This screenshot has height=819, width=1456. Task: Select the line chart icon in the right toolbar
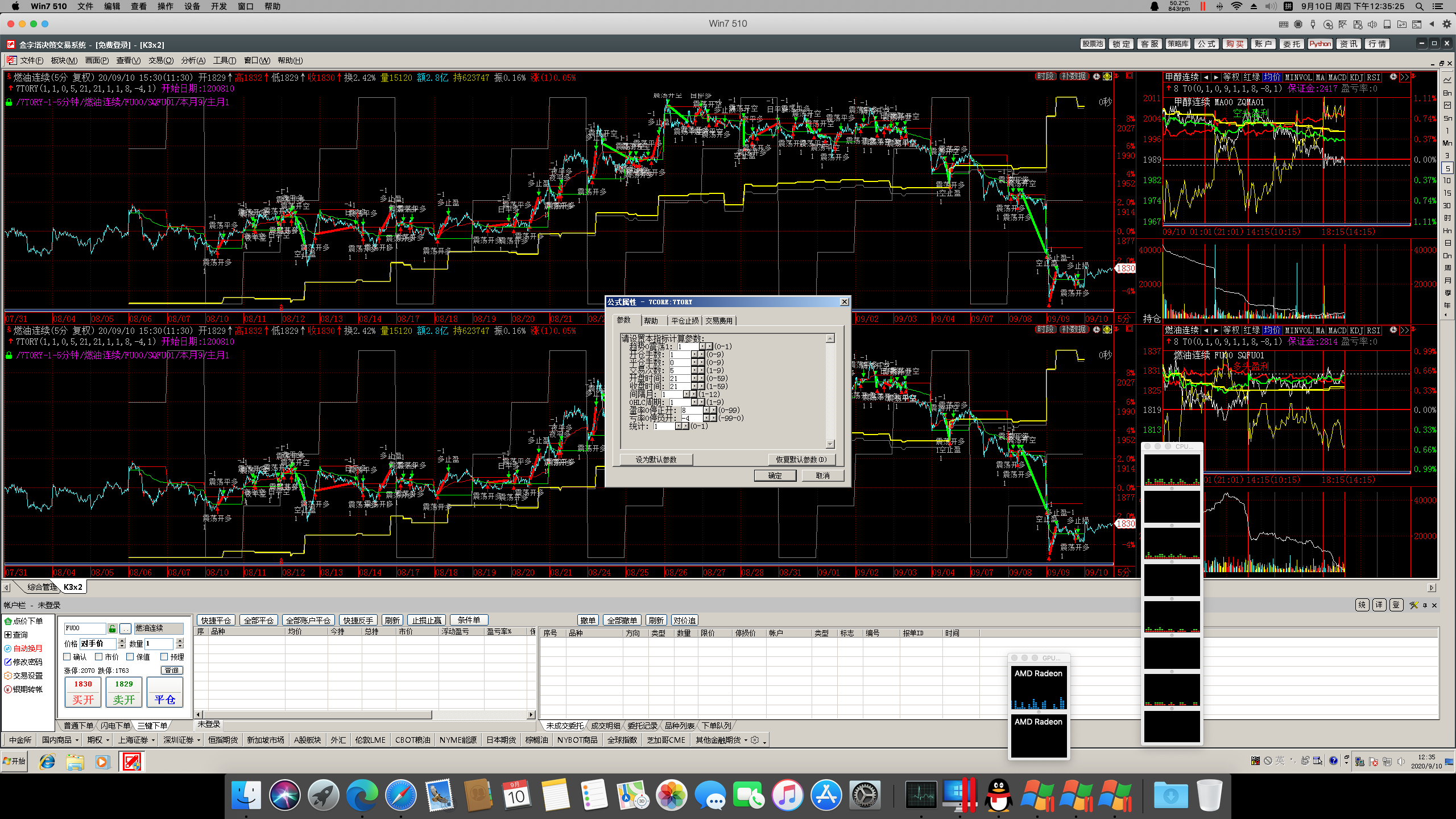click(1447, 80)
